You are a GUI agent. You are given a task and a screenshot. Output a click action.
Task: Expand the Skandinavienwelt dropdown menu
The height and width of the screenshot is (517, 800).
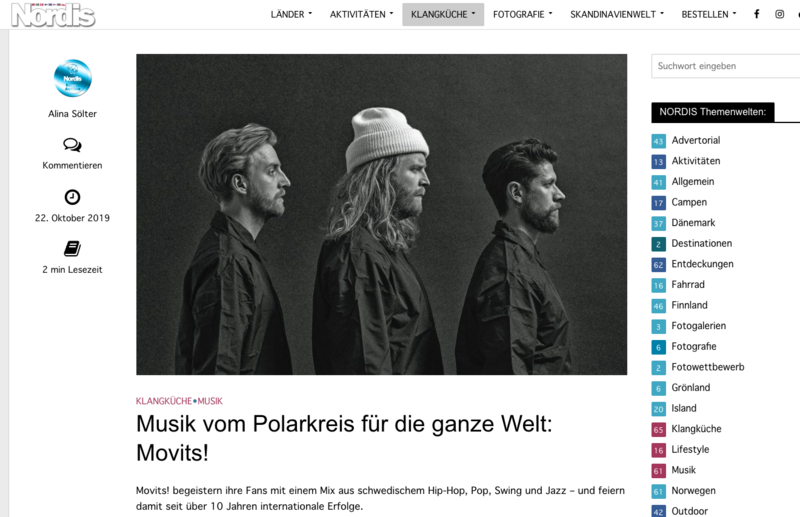coord(617,14)
